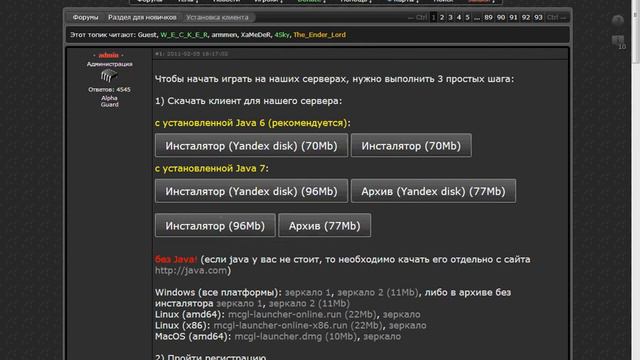Click the sidebar icon labeled 10
Image resolution: width=640 pixels, height=360 pixels.
coord(618,42)
